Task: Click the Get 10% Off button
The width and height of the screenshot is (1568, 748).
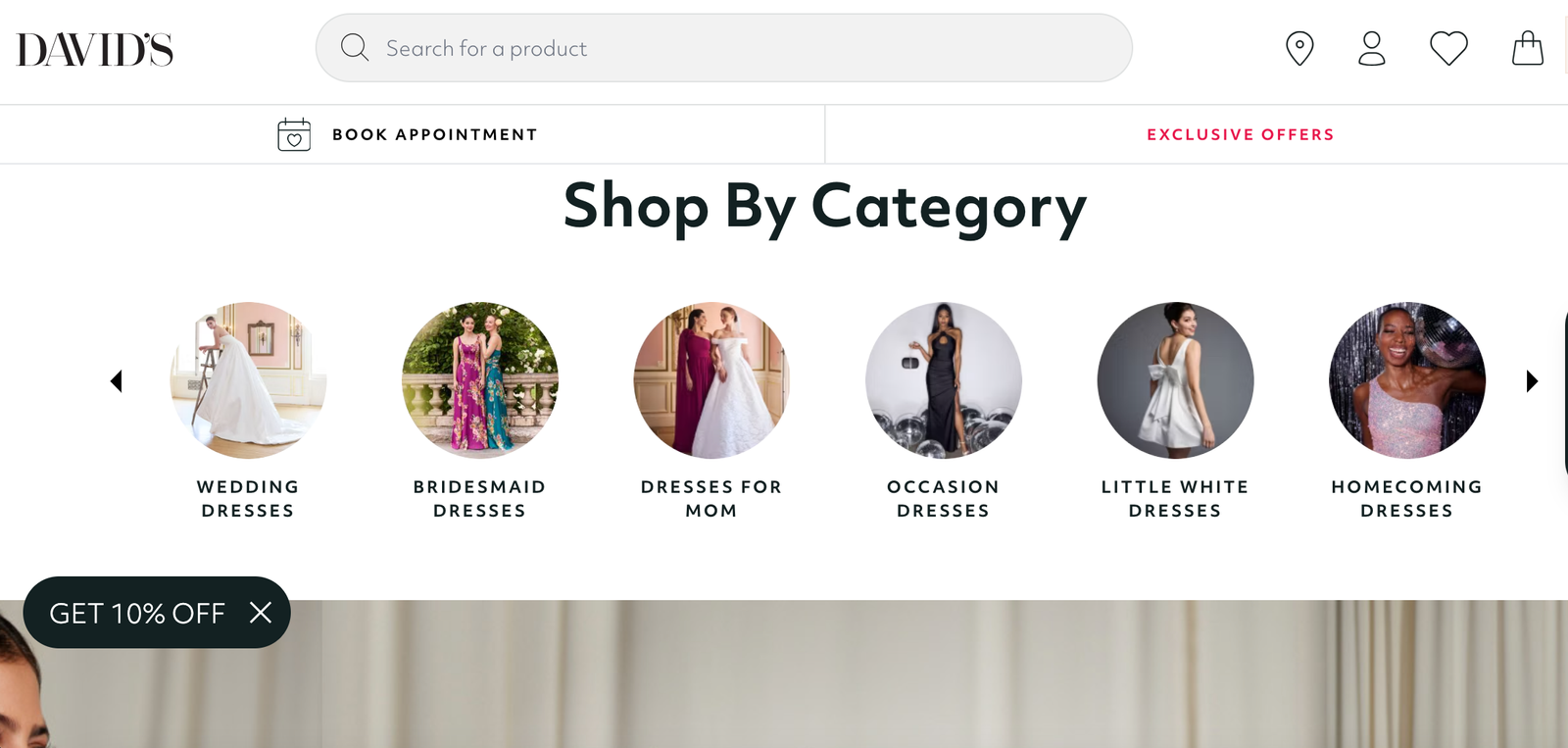Action: (x=137, y=613)
